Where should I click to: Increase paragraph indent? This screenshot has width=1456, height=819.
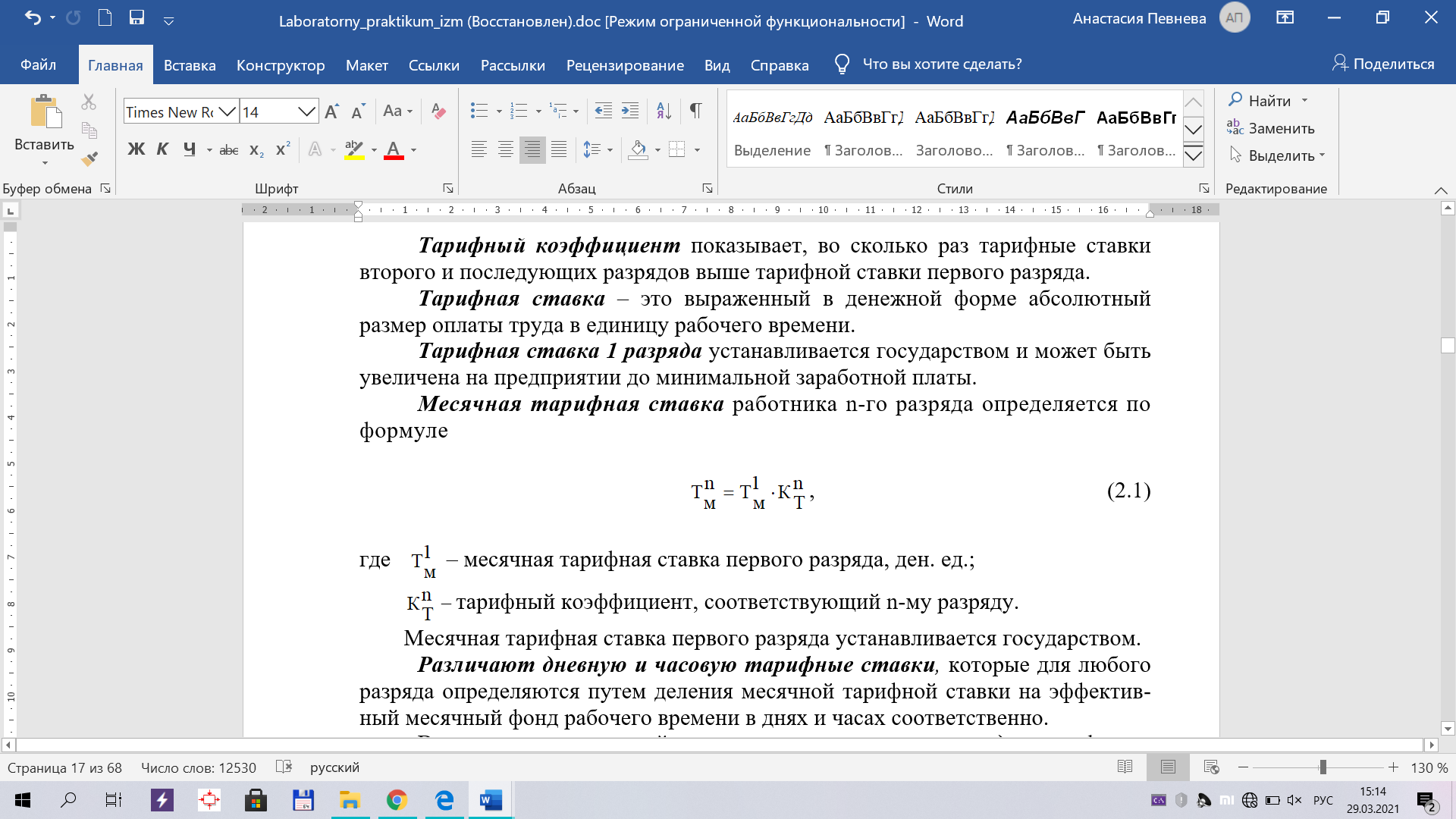pos(630,111)
